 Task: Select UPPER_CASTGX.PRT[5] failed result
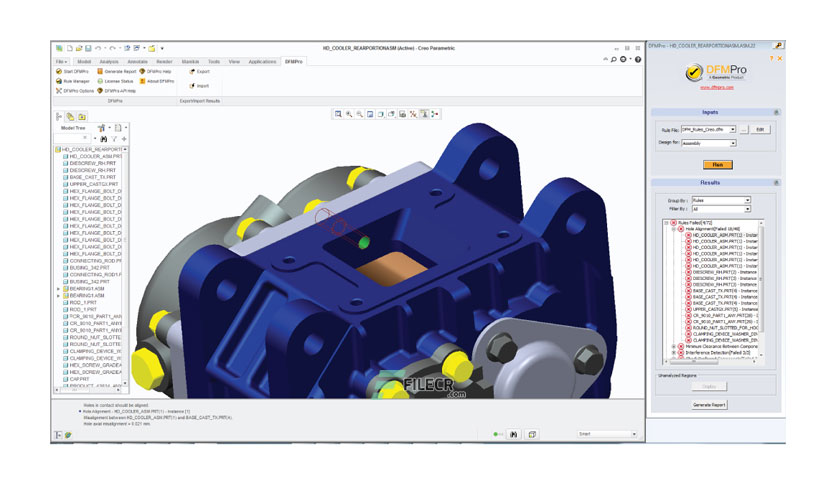[722, 309]
